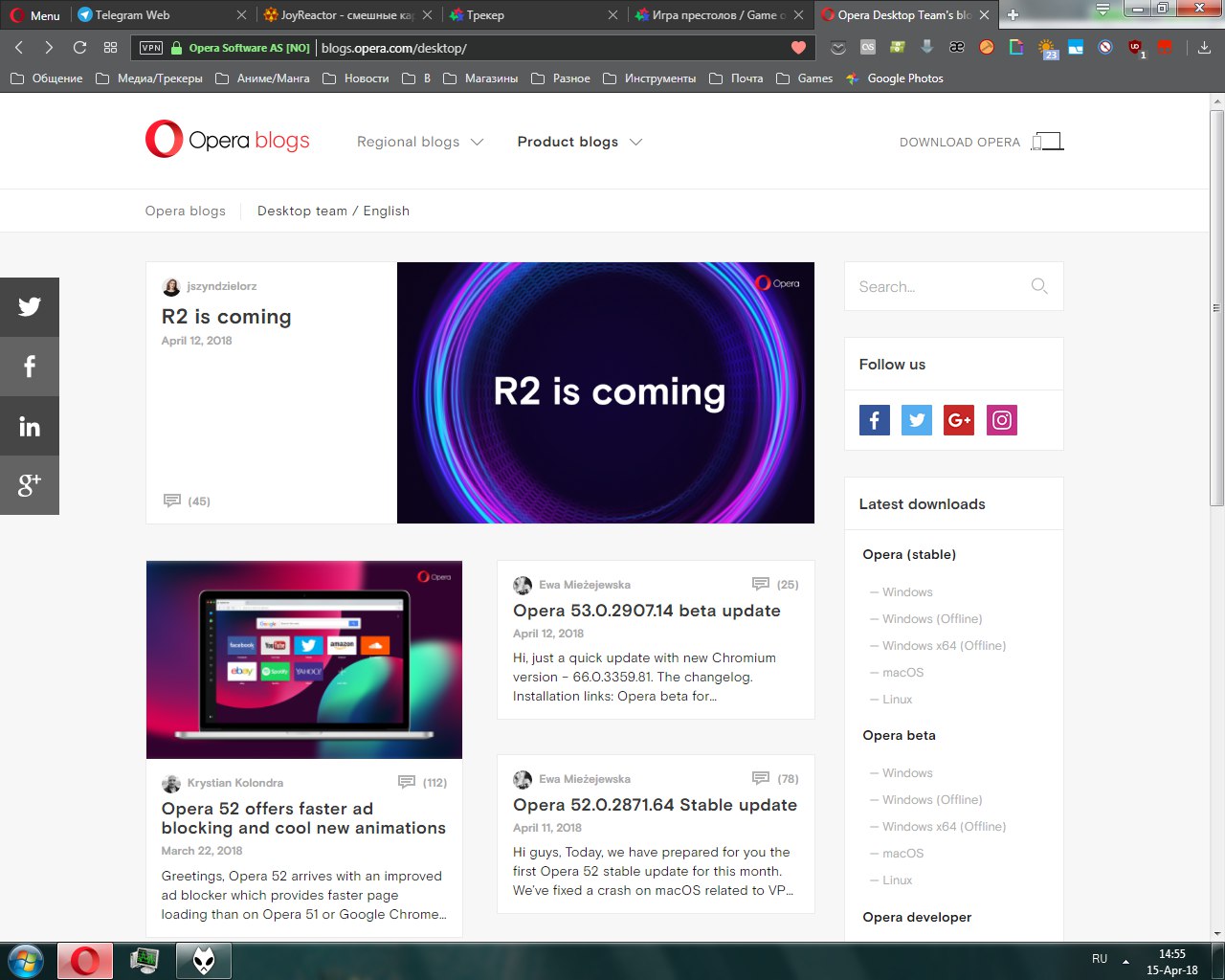The height and width of the screenshot is (980, 1225).
Task: Click the Opera taskbar icon
Action: [x=85, y=960]
